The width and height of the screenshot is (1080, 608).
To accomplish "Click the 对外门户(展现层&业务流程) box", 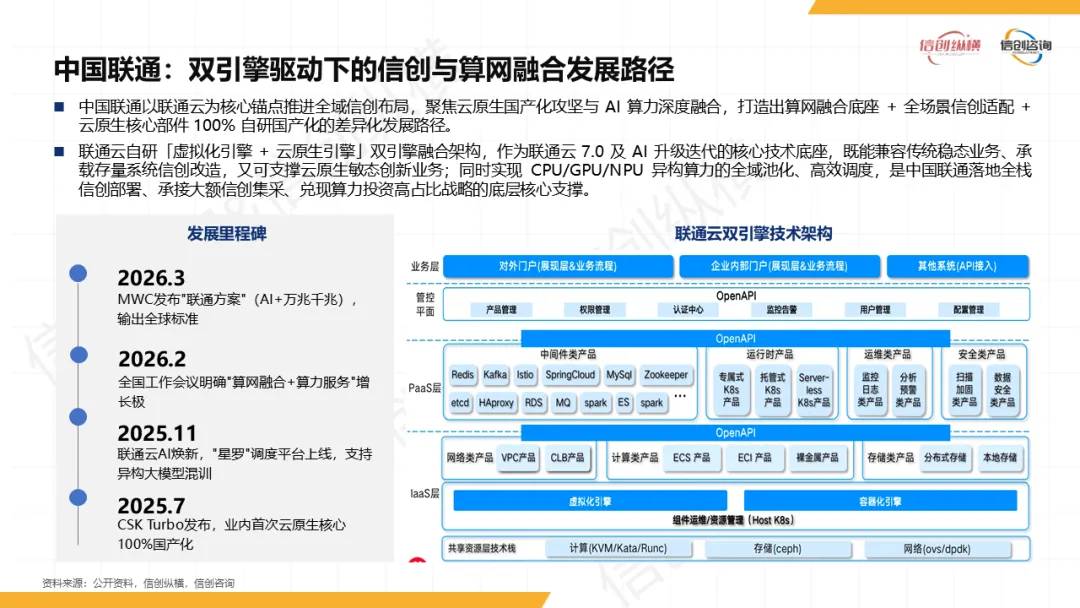I will [558, 266].
